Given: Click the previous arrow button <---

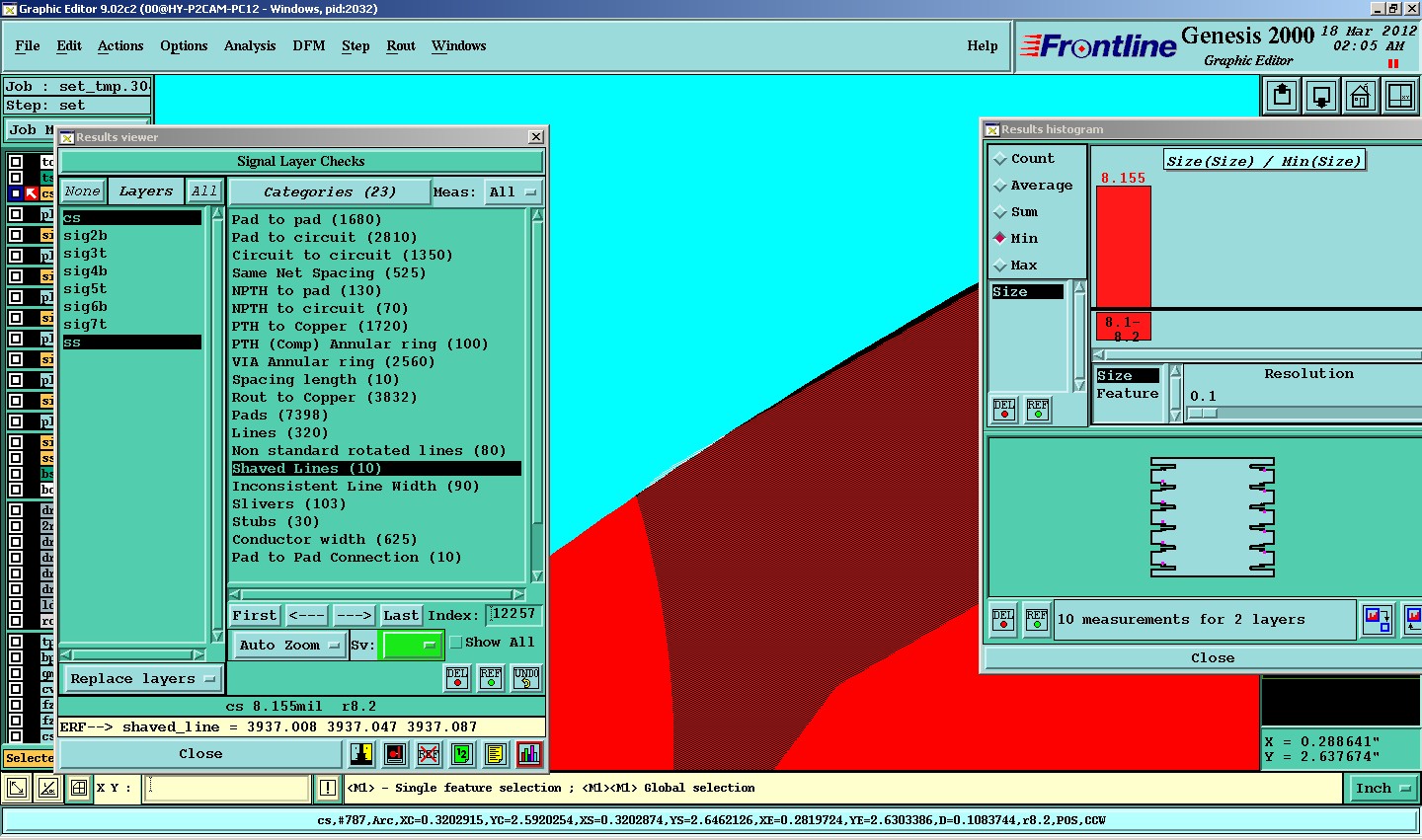Looking at the screenshot, I should click(x=307, y=616).
